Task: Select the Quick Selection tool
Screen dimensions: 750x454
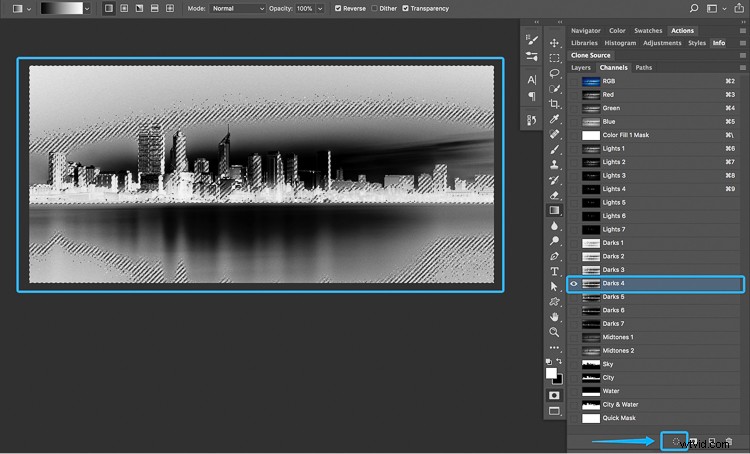Action: click(x=554, y=89)
